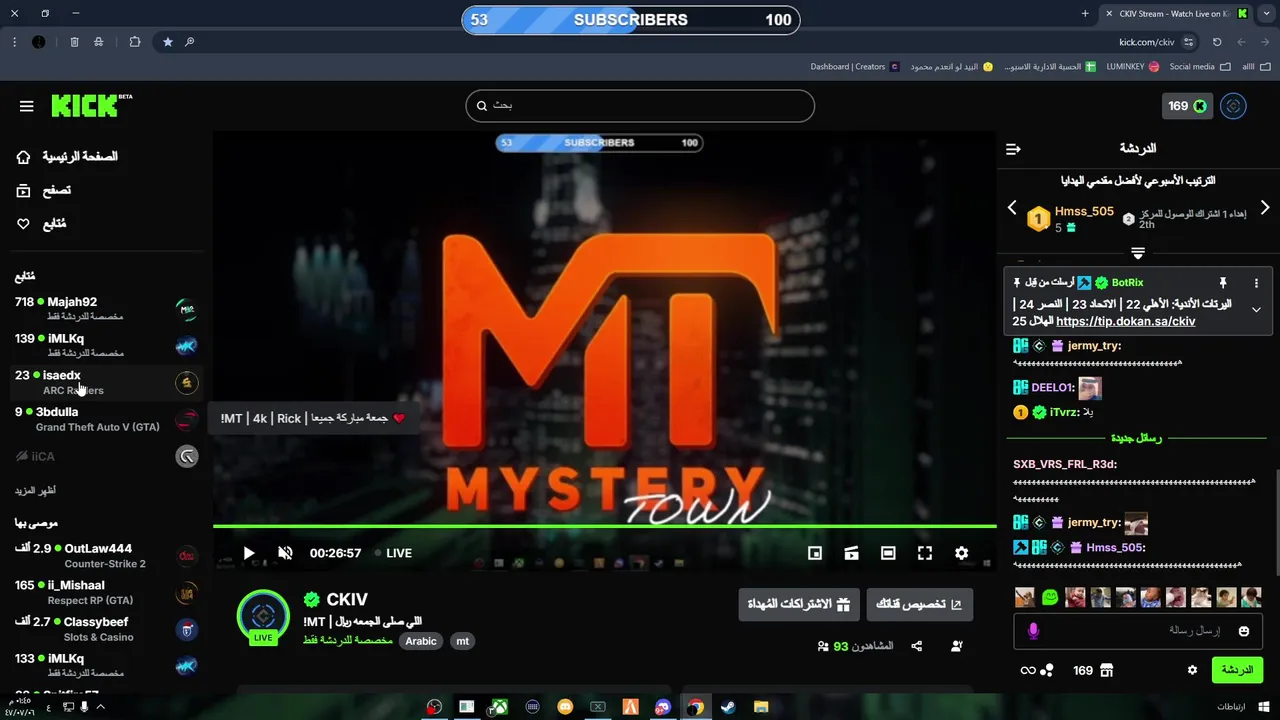Reload the page in browser
The height and width of the screenshot is (720, 1280).
(1217, 42)
